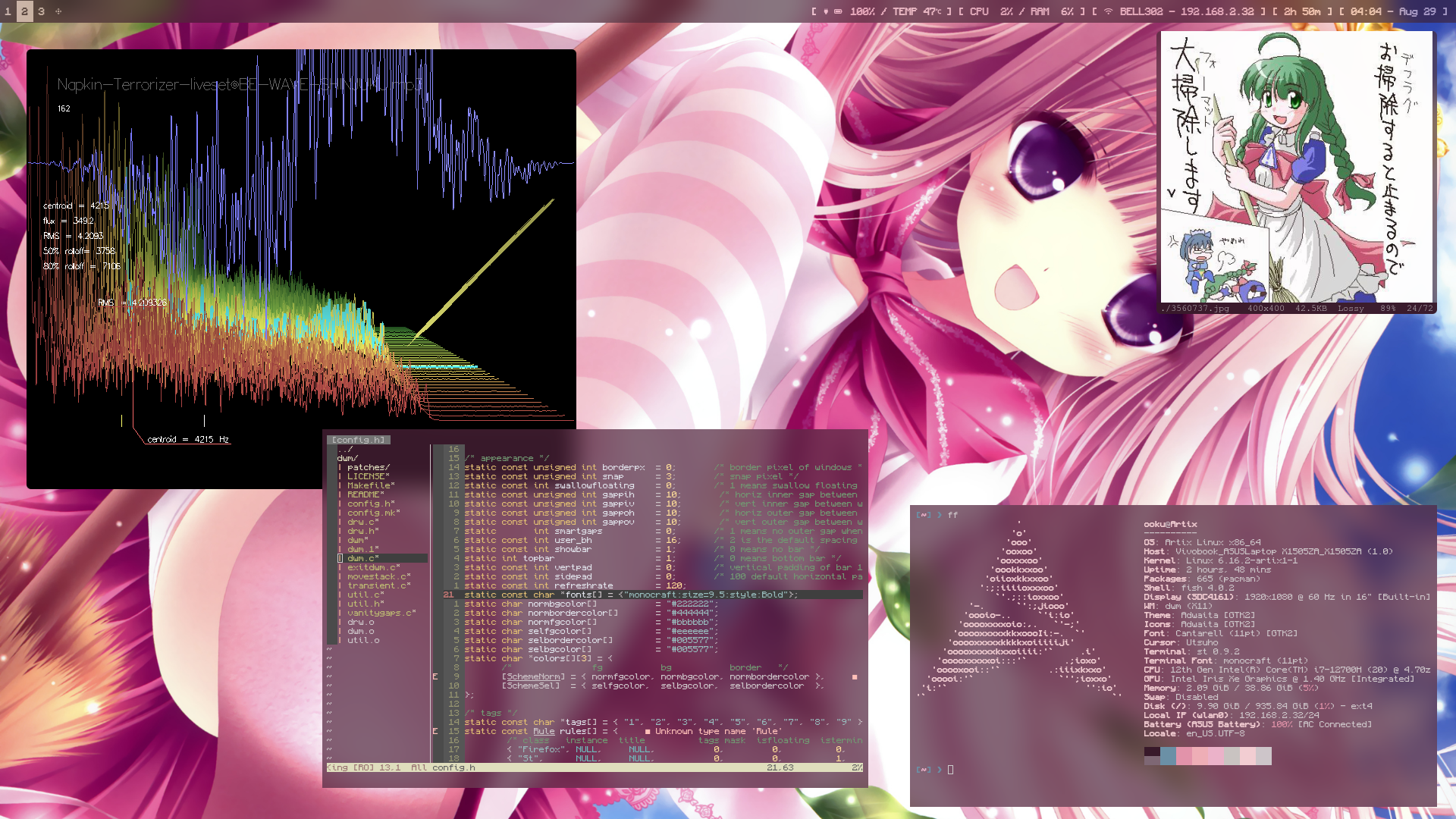Click the config.h name in vim statusline
The height and width of the screenshot is (819, 1456).
coord(453,767)
